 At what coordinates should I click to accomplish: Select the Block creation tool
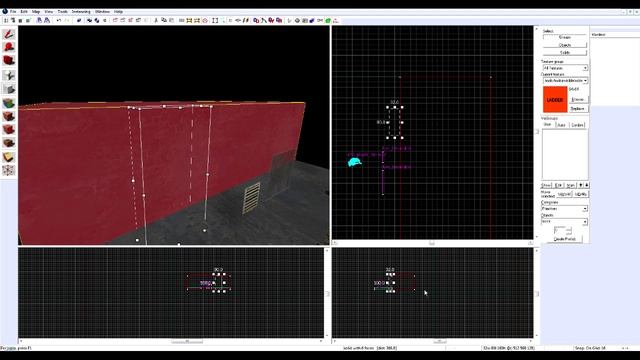coord(9,89)
